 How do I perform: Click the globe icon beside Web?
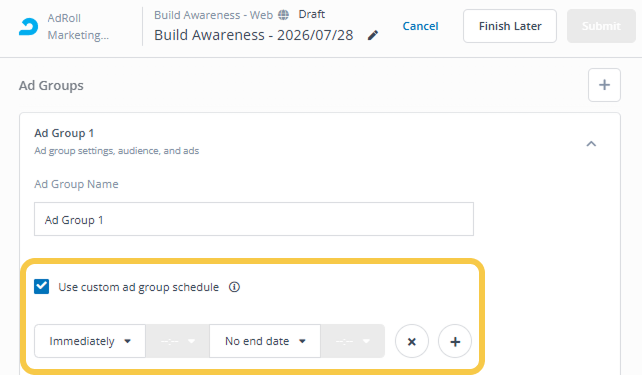tap(283, 15)
